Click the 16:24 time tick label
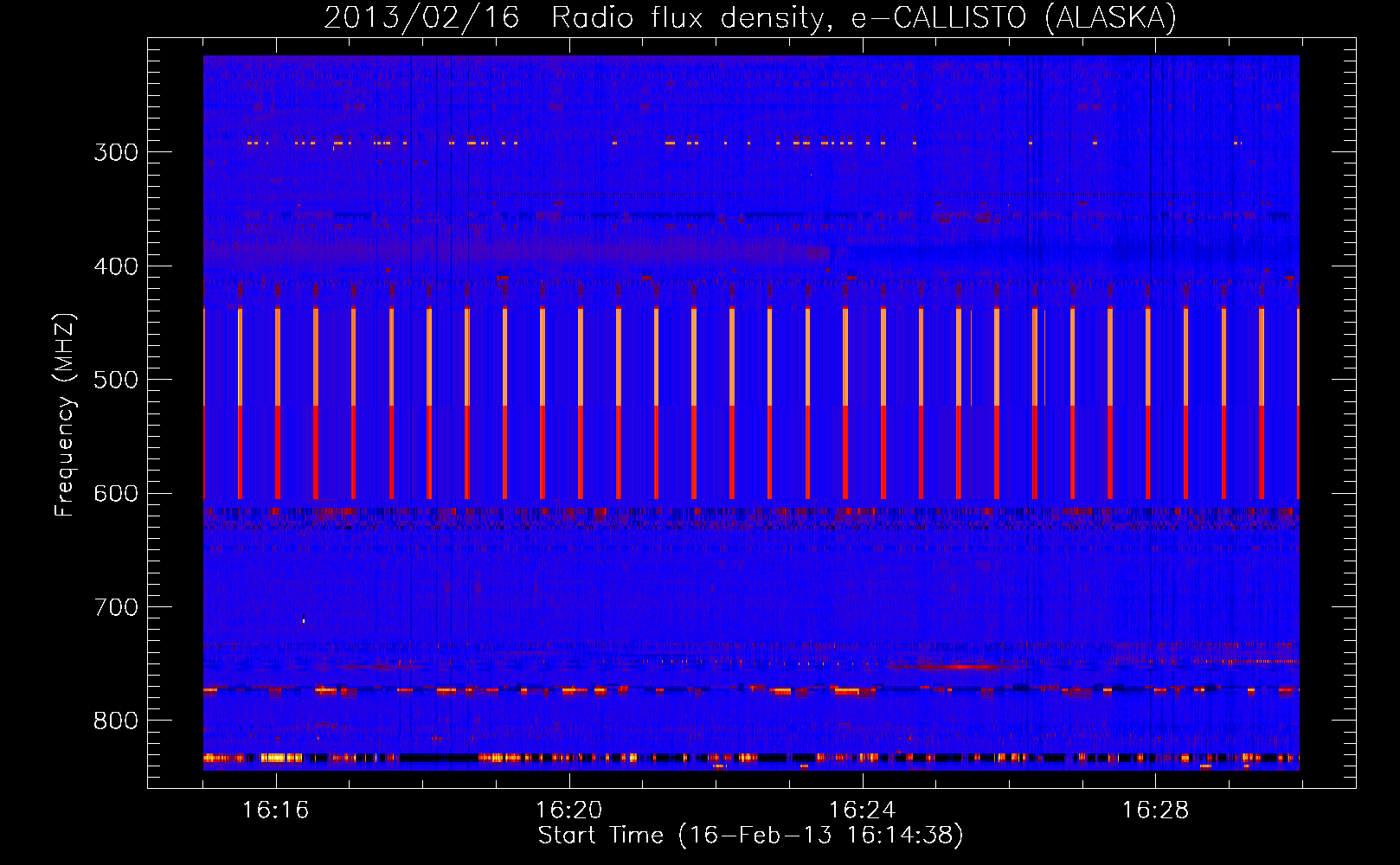Screen dimensions: 1400x865 pyautogui.click(x=863, y=810)
